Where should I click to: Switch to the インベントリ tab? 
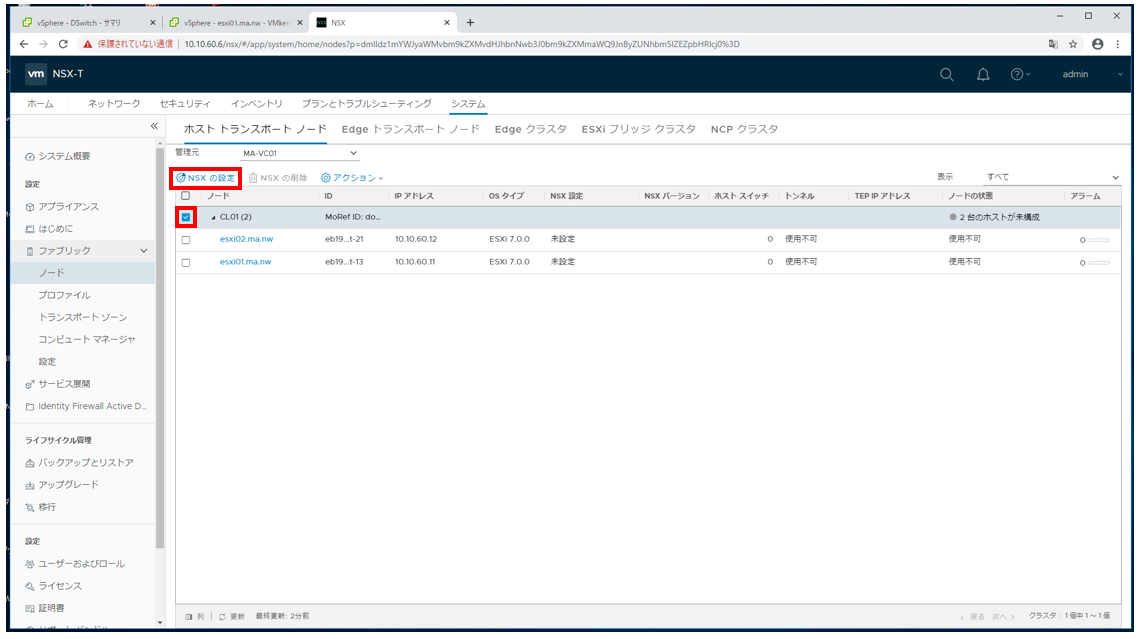click(257, 104)
